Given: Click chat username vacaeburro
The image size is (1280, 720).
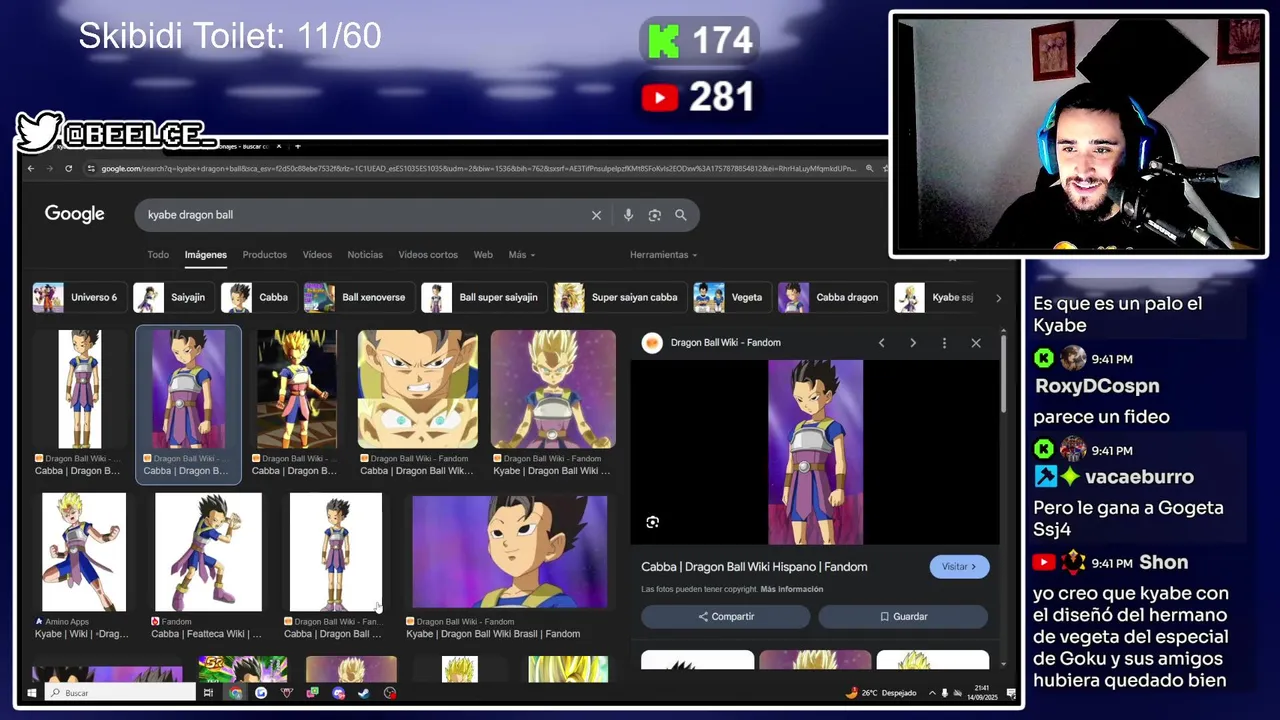Looking at the screenshot, I should coord(1139,477).
